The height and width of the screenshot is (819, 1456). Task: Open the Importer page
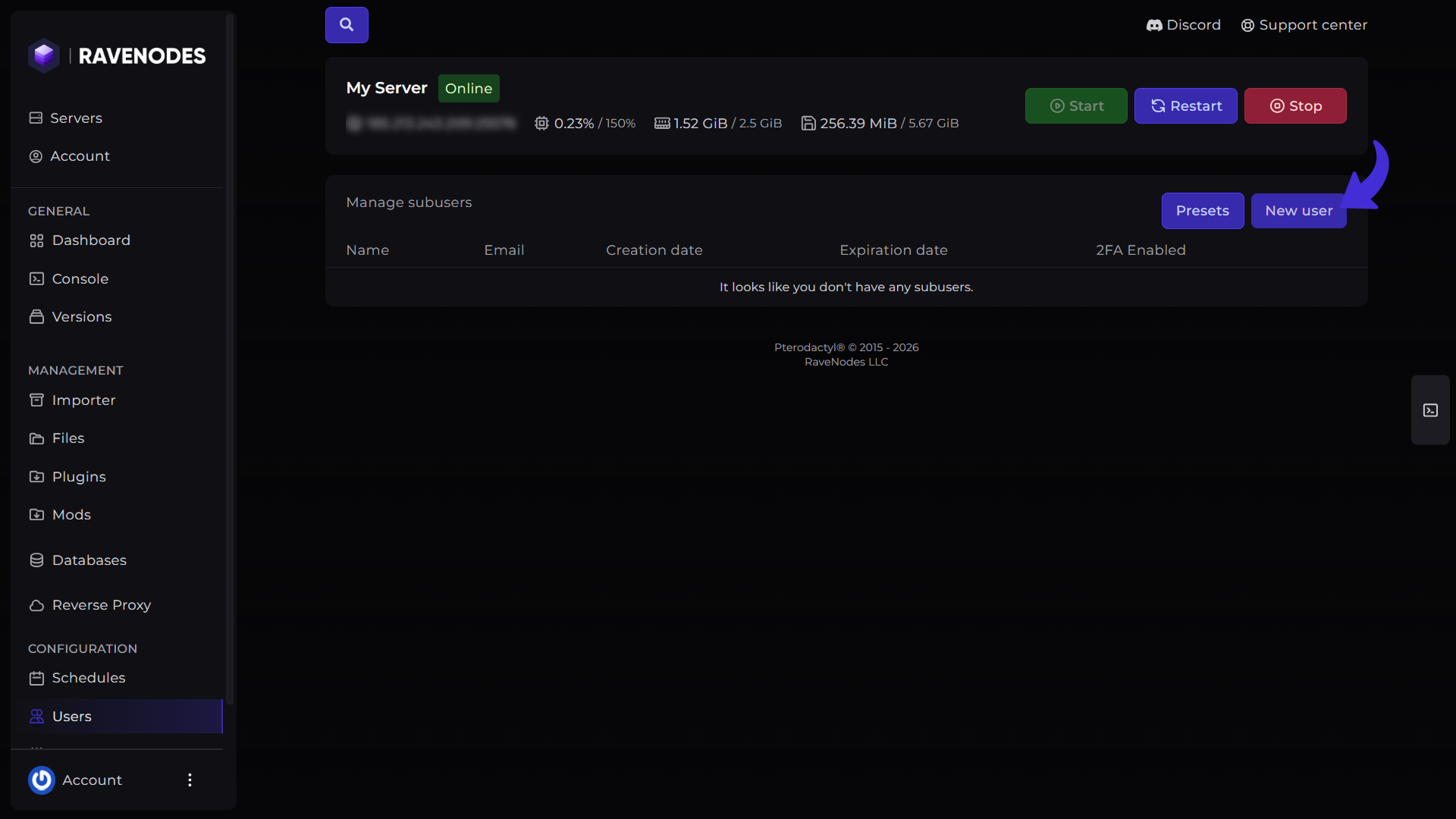click(117, 400)
